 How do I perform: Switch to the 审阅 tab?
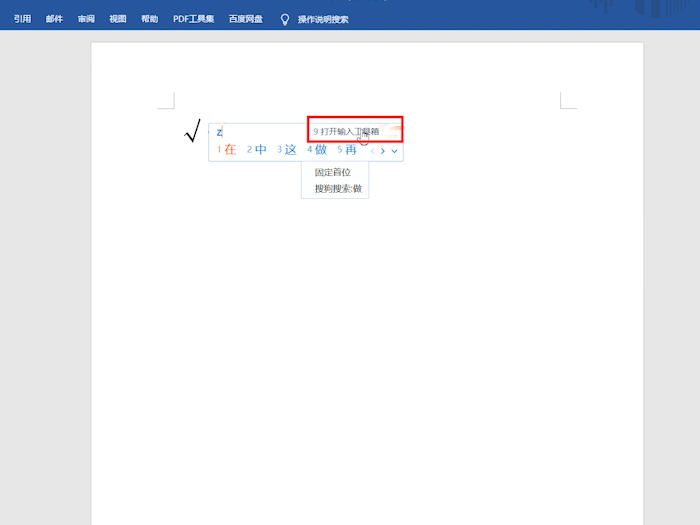point(86,19)
